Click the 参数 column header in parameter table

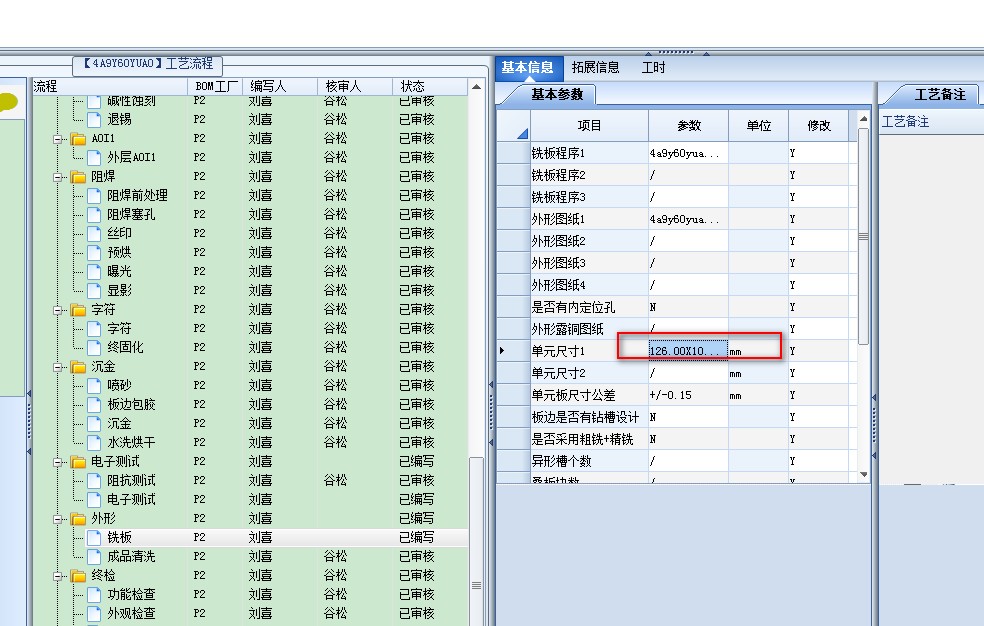click(688, 126)
